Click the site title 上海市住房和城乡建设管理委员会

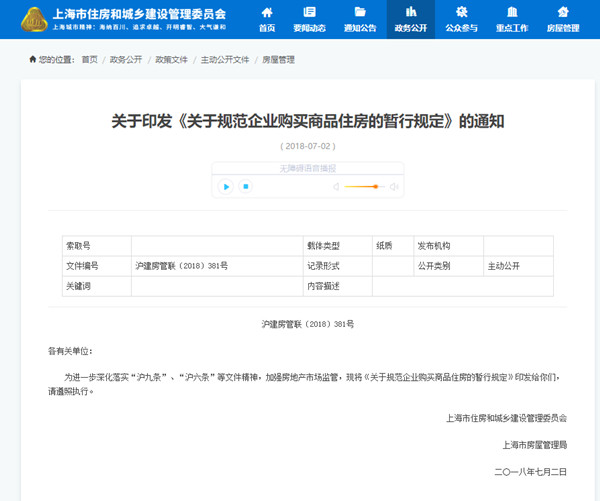[x=139, y=14]
